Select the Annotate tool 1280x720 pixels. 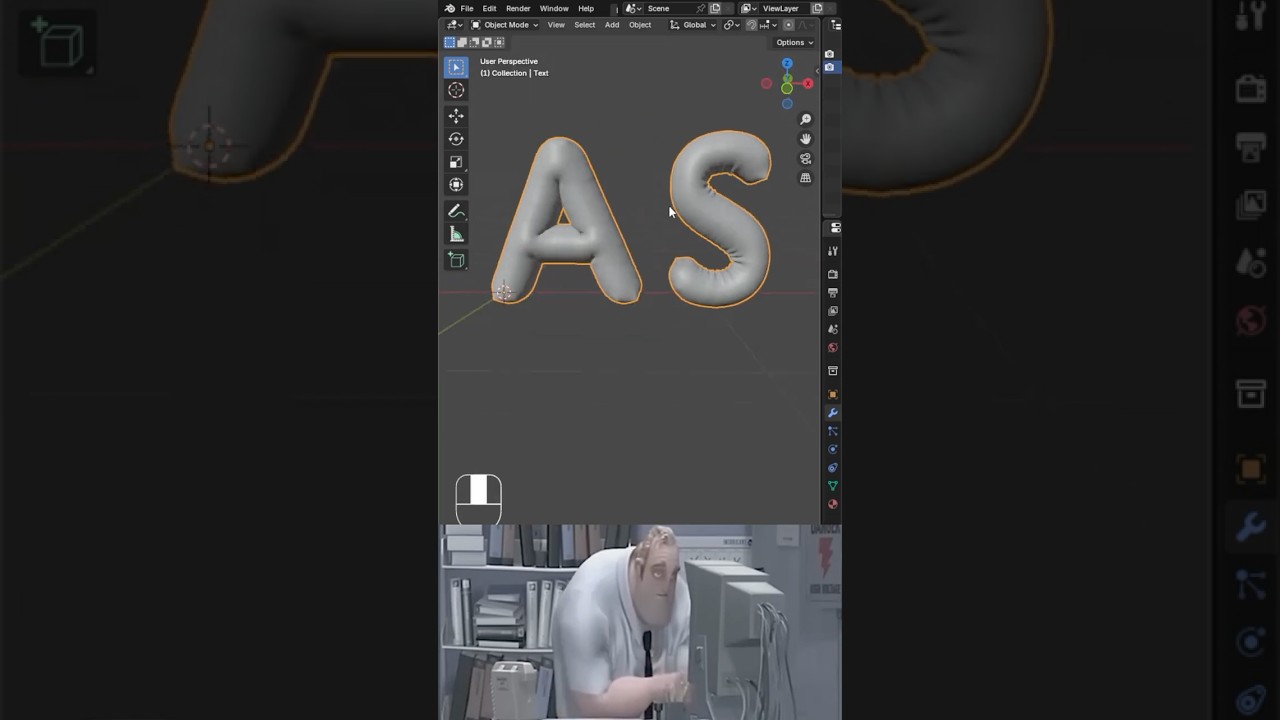pos(456,211)
